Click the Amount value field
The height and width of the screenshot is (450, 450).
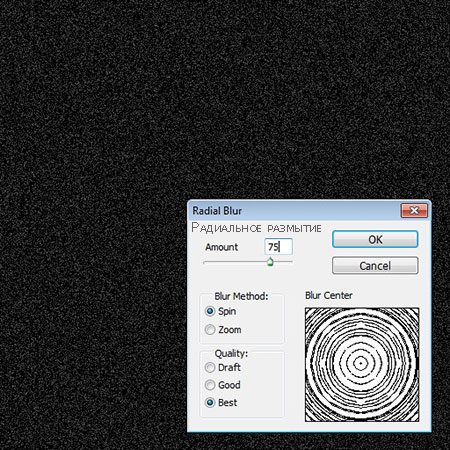point(278,247)
